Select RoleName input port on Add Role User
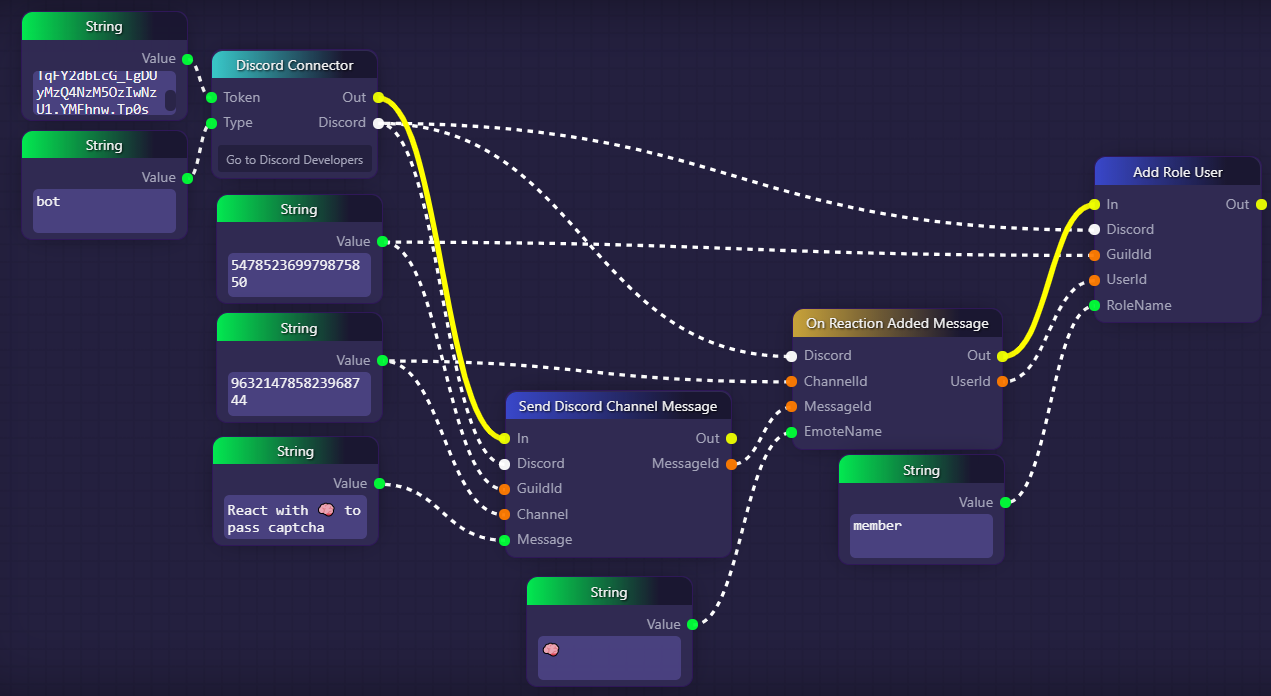The height and width of the screenshot is (696, 1271). coord(1095,305)
